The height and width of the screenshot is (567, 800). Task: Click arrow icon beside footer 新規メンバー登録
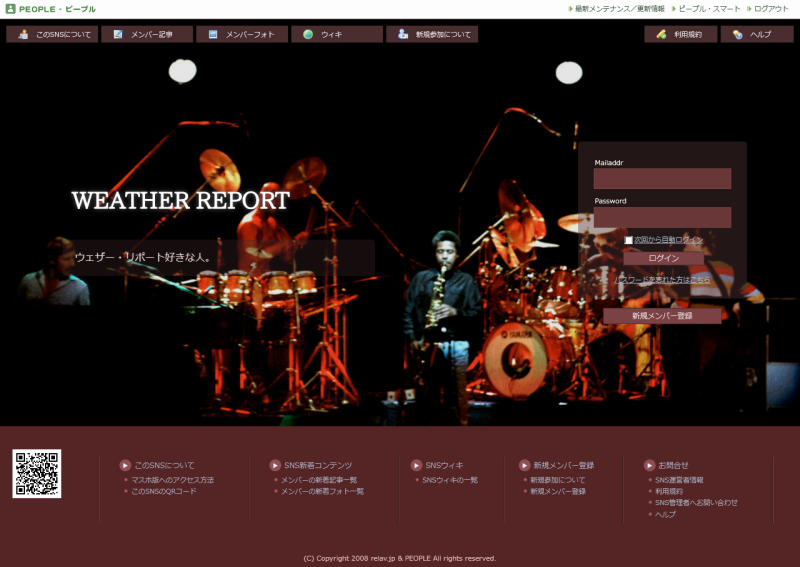(x=524, y=465)
